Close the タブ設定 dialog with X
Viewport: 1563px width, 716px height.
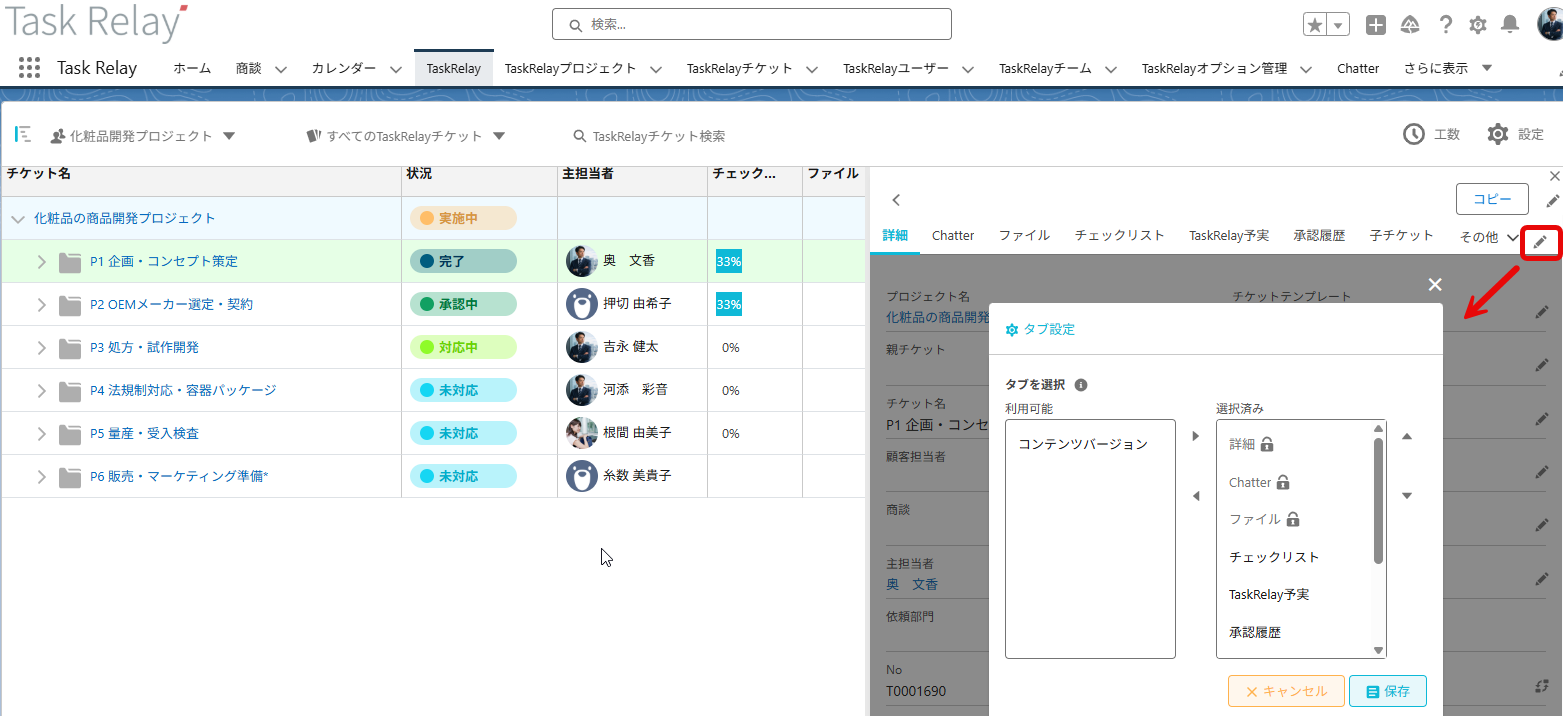point(1435,285)
